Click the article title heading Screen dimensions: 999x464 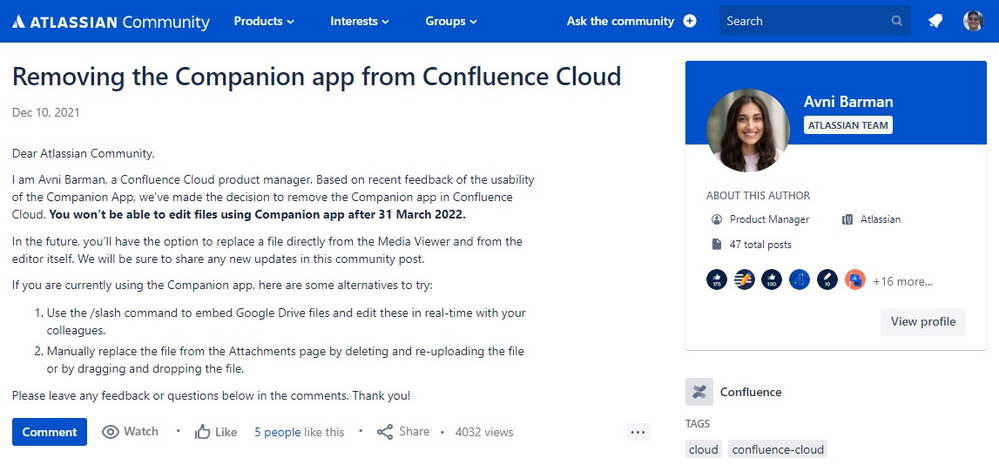[317, 76]
